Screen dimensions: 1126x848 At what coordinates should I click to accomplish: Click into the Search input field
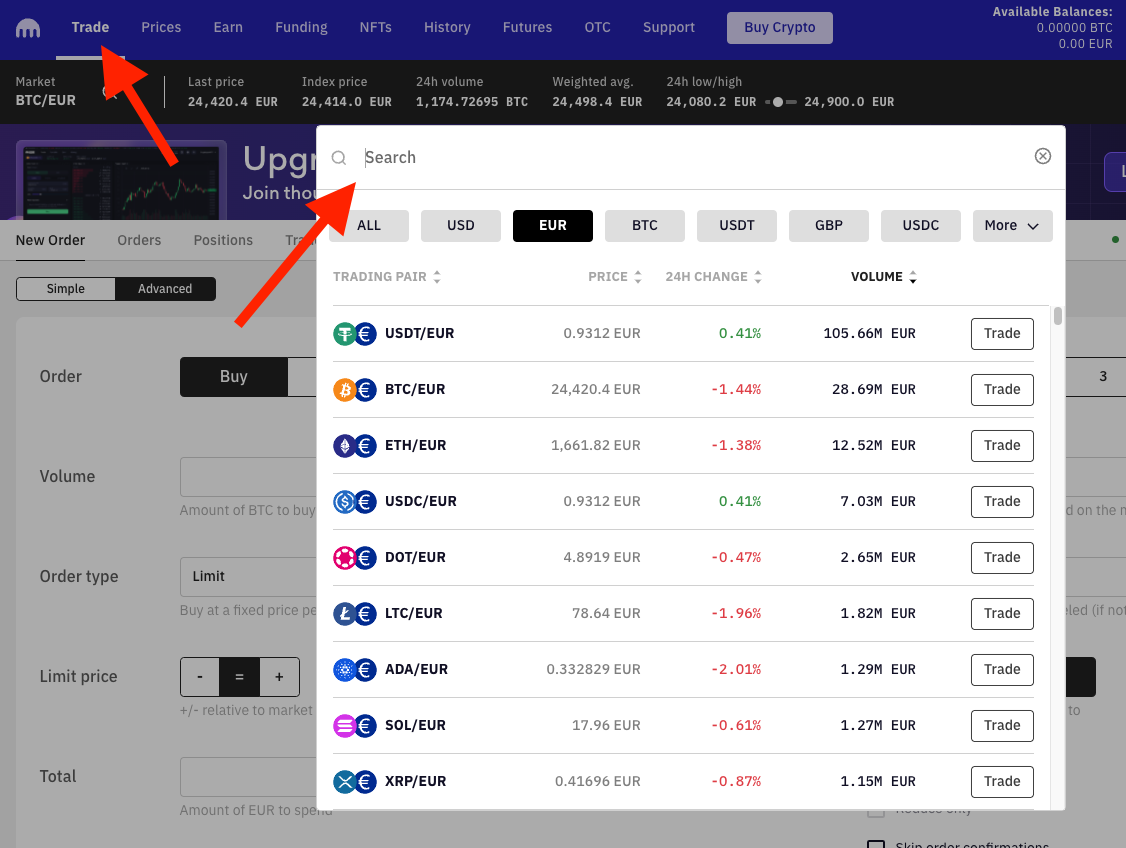(x=689, y=158)
